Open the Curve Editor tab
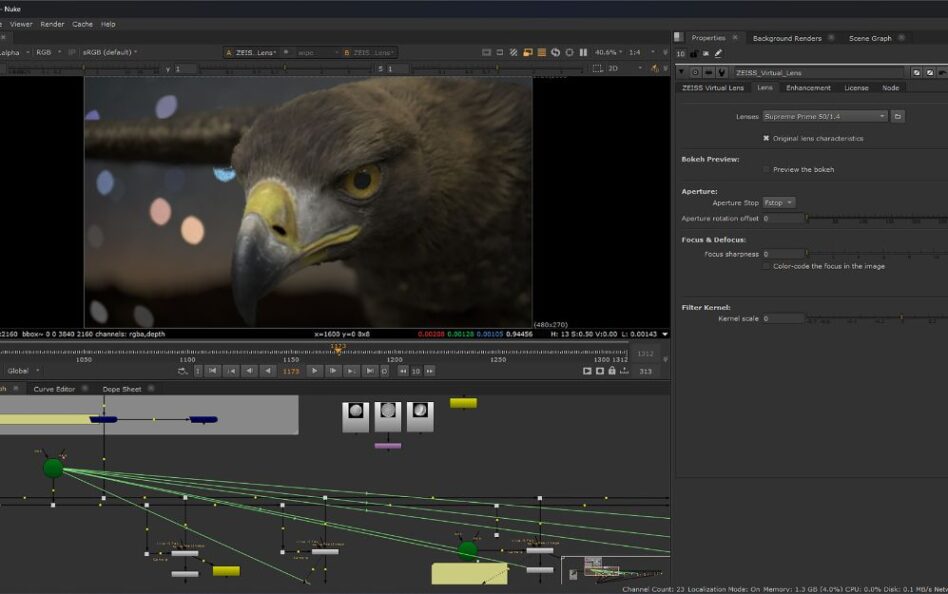This screenshot has width=948, height=594. 54,389
